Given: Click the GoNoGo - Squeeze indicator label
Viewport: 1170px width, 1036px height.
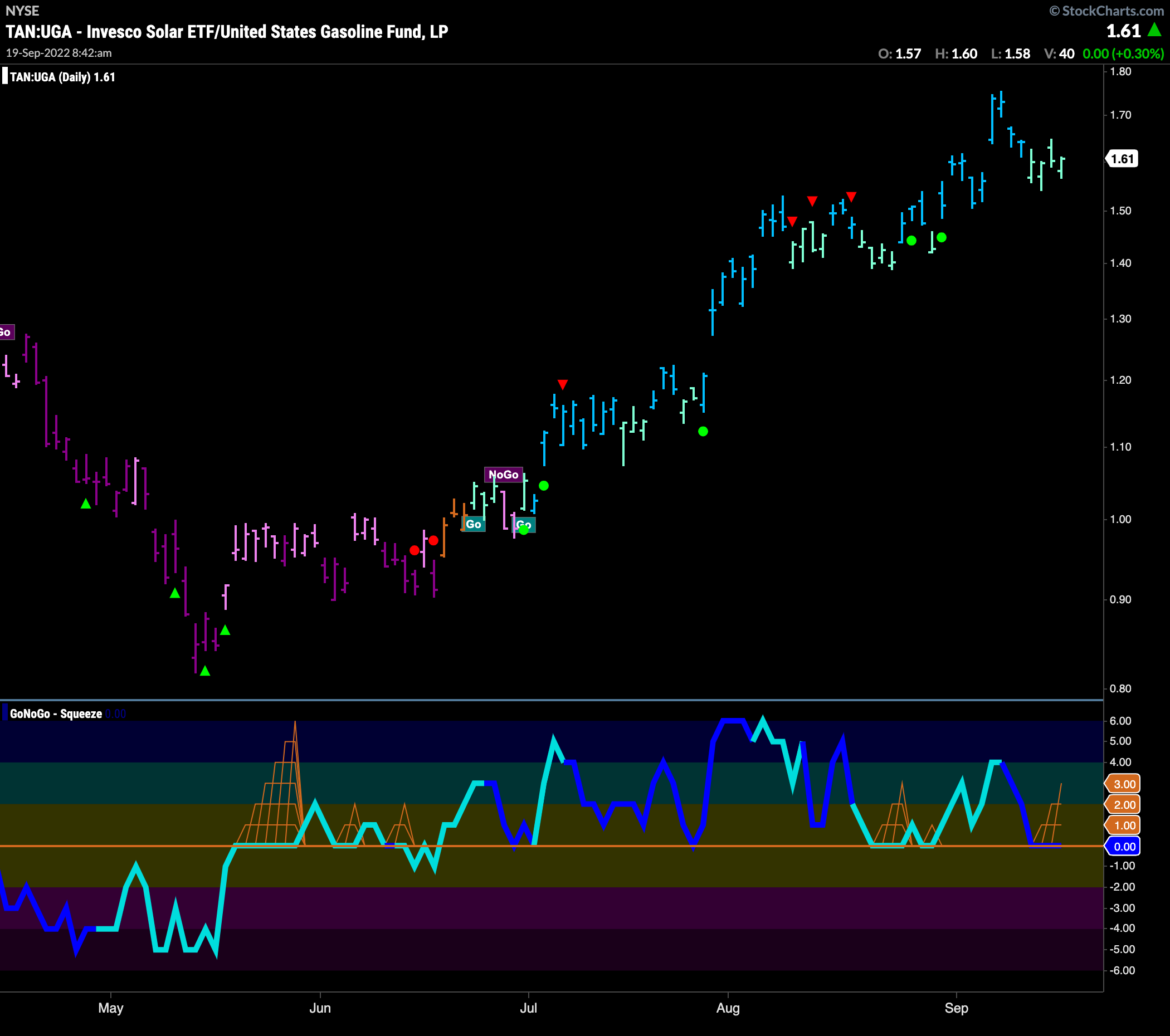Looking at the screenshot, I should click(x=56, y=714).
